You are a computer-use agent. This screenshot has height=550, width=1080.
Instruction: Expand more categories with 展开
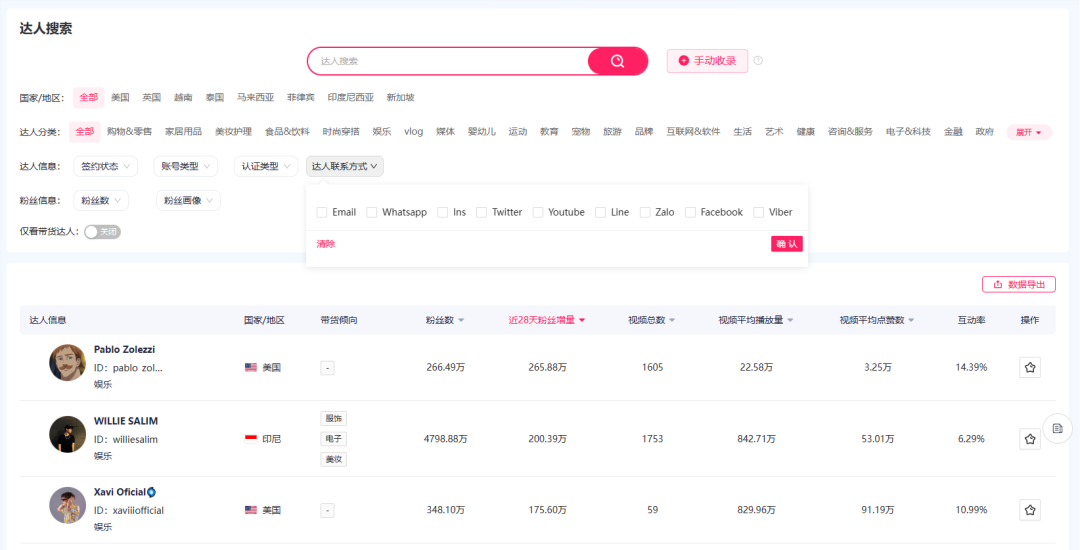click(1029, 132)
